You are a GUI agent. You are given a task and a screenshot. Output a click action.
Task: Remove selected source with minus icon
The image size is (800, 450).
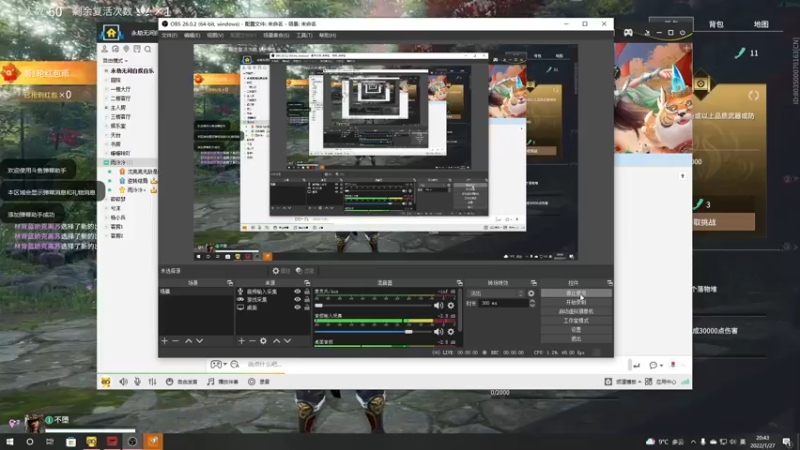point(252,340)
